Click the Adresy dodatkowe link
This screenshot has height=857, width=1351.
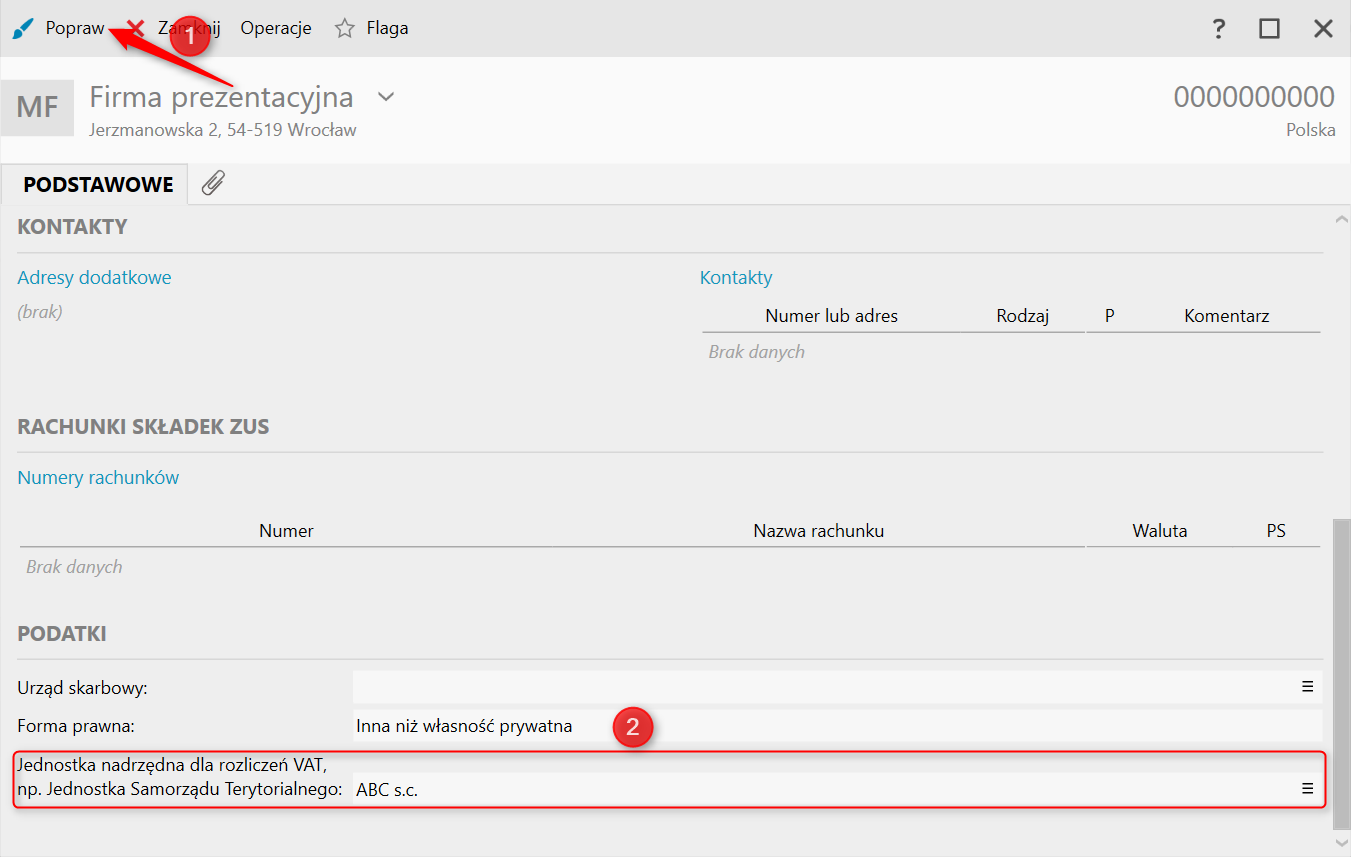[x=94, y=278]
